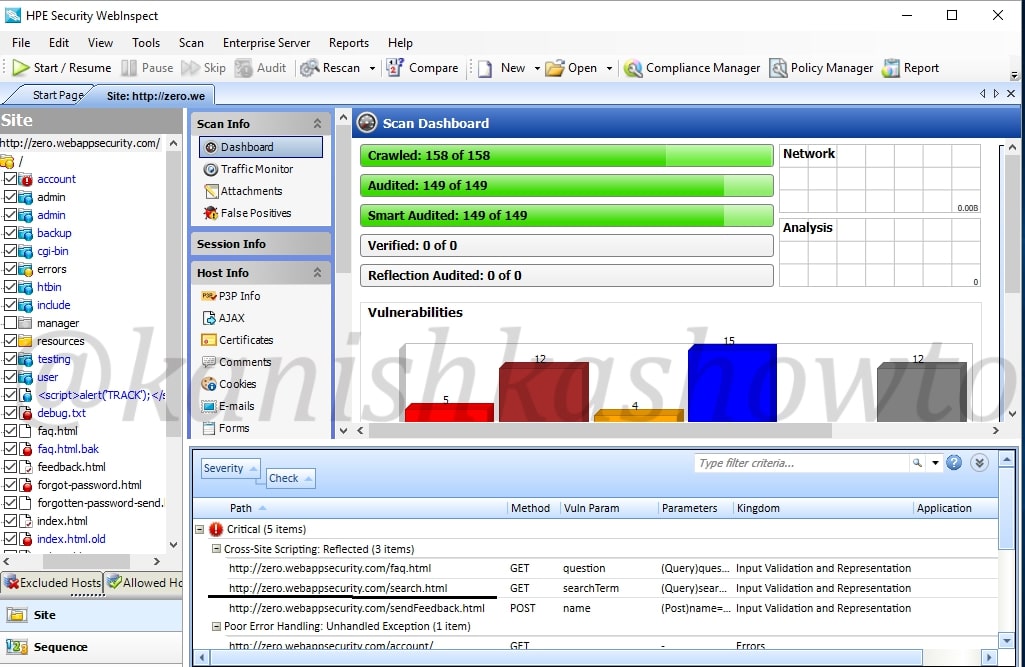Open the File menu
Viewport: 1025px width, 667px height.
pyautogui.click(x=21, y=43)
